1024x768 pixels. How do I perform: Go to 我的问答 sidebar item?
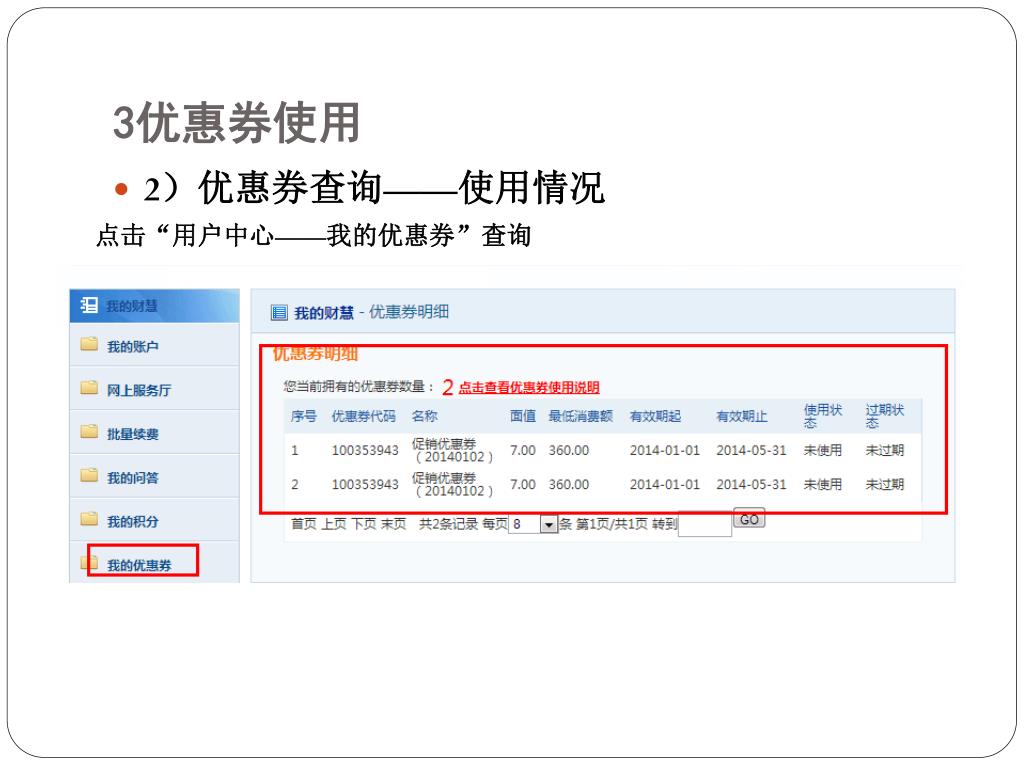pyautogui.click(x=133, y=478)
